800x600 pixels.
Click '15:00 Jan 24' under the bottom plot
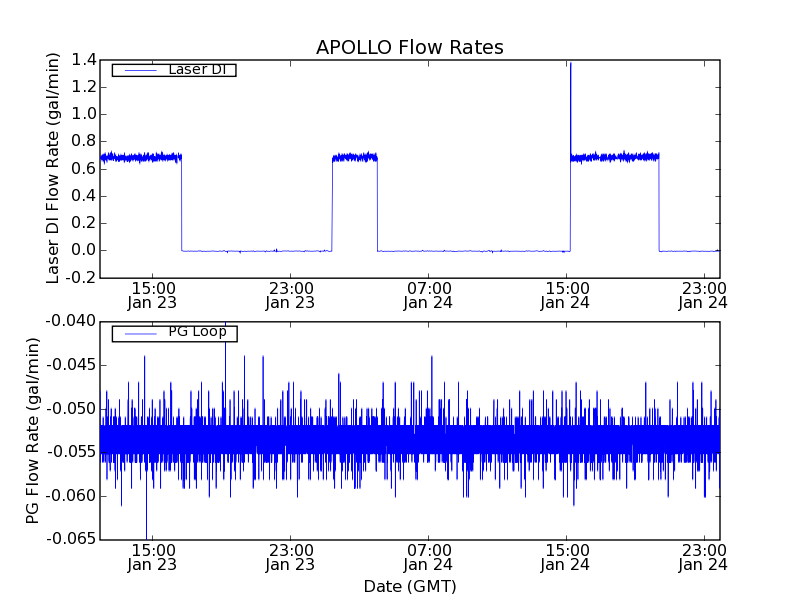coord(566,558)
